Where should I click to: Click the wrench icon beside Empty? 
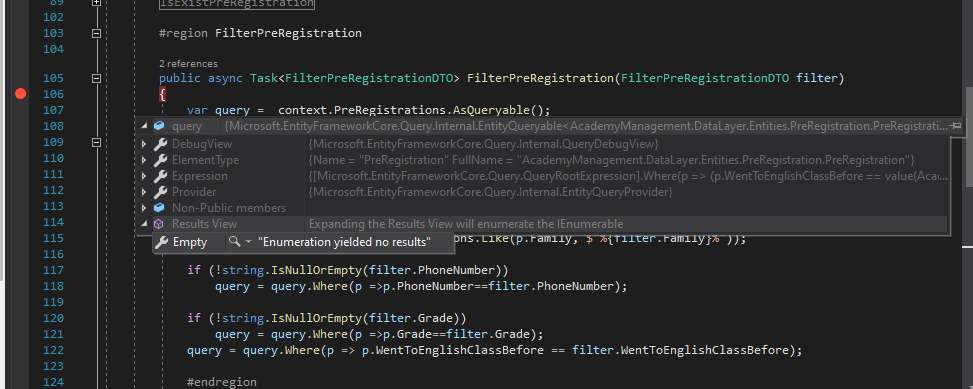pyautogui.click(x=162, y=242)
